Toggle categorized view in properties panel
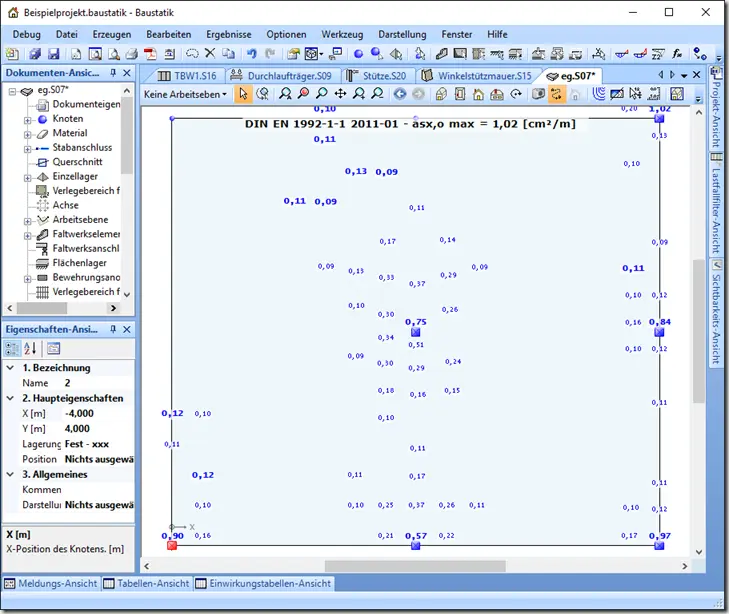 point(12,348)
